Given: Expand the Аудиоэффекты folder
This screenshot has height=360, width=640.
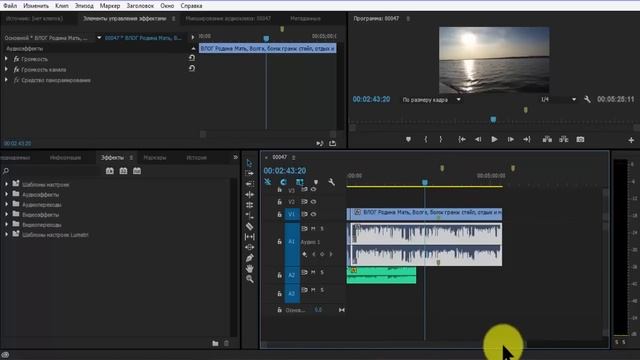Looking at the screenshot, I should pos(6,194).
